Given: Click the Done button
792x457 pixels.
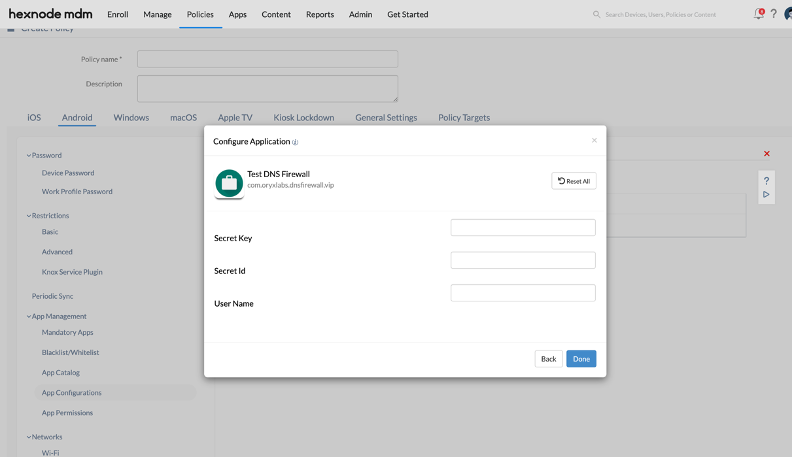Looking at the screenshot, I should coord(581,358).
